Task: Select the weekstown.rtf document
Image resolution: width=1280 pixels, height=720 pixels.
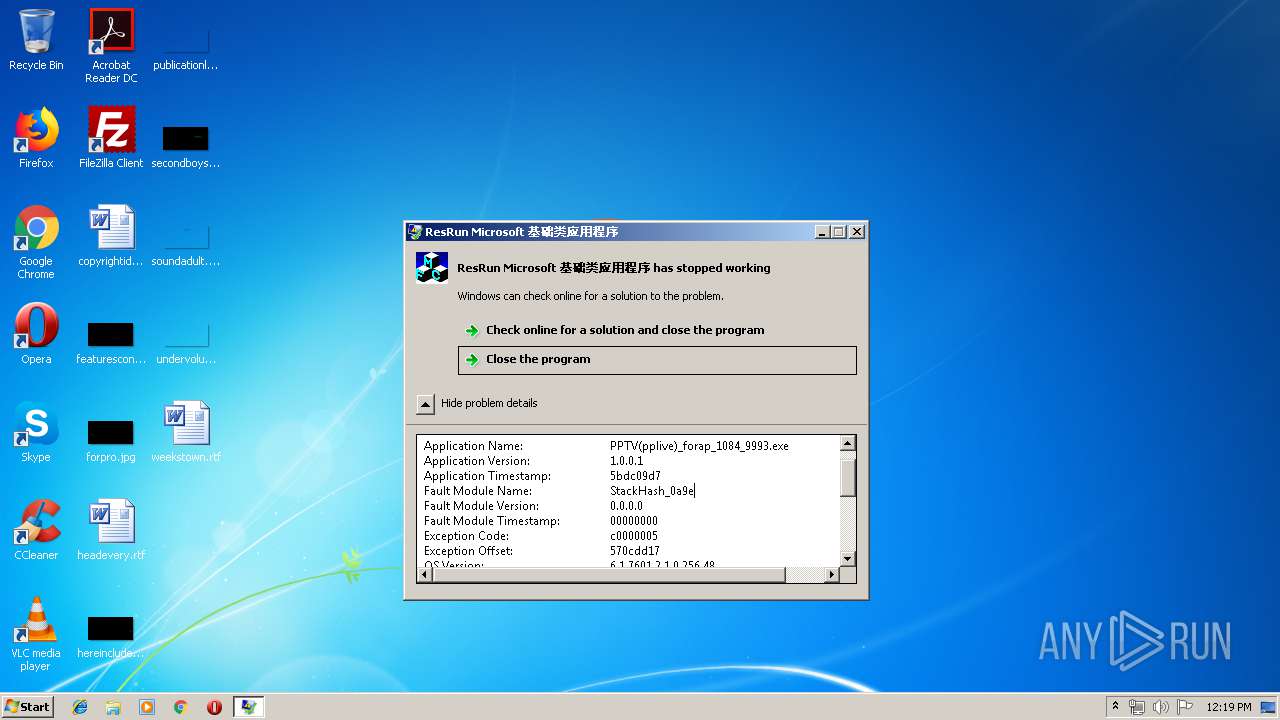Action: (x=185, y=432)
